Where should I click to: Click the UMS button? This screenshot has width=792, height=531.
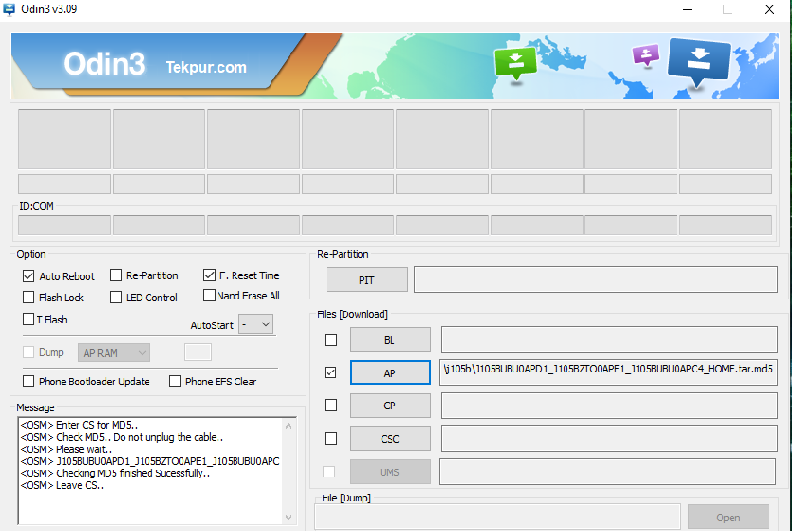tap(390, 472)
